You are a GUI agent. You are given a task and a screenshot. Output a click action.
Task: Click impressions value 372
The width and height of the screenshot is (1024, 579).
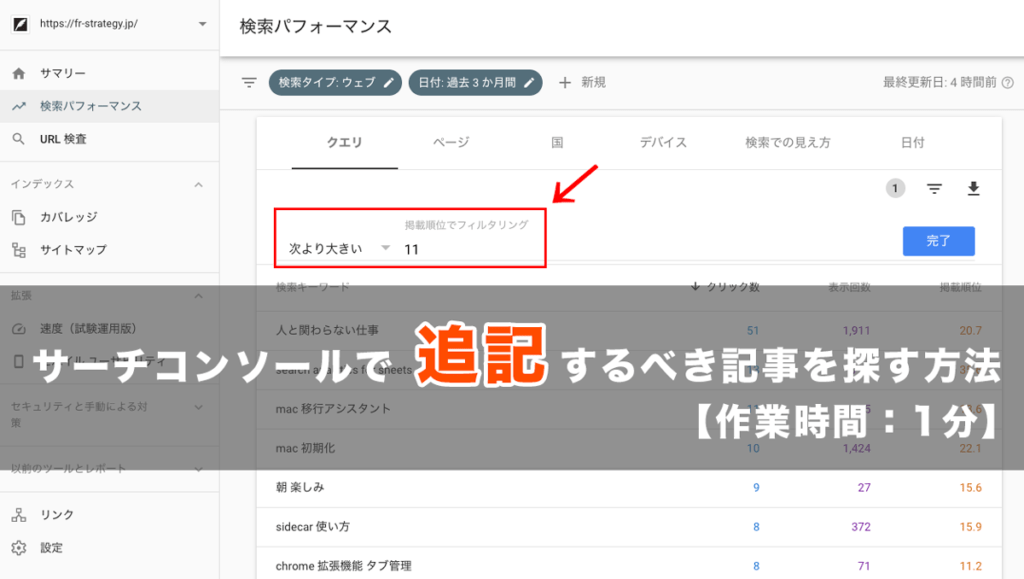[861, 527]
